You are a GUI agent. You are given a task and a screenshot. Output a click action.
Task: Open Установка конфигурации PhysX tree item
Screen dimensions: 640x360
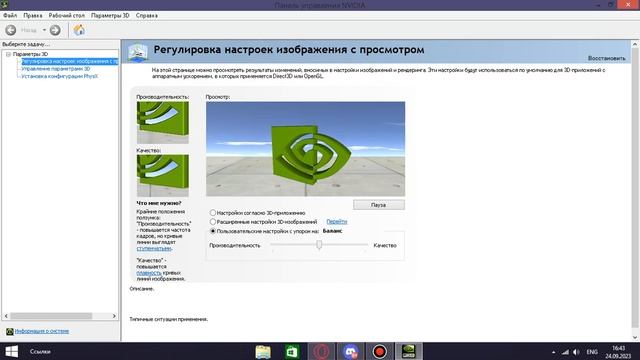60,76
